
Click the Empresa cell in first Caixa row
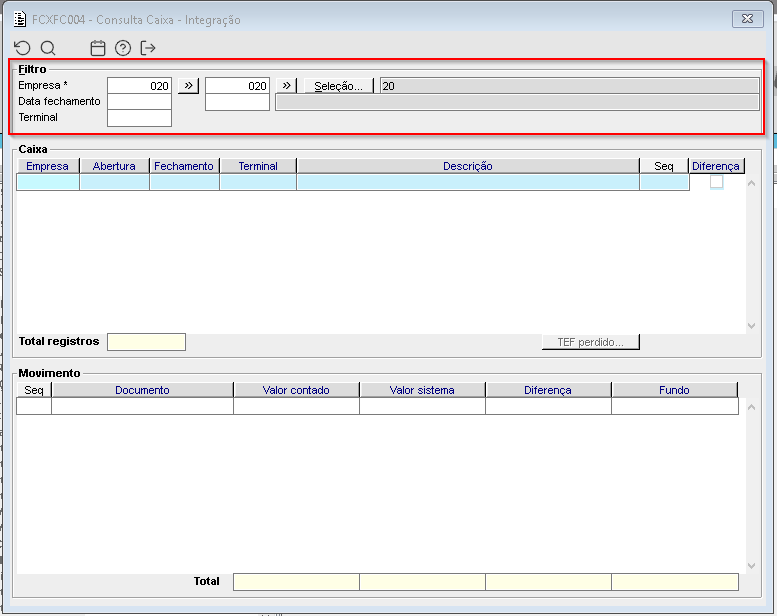pyautogui.click(x=48, y=182)
